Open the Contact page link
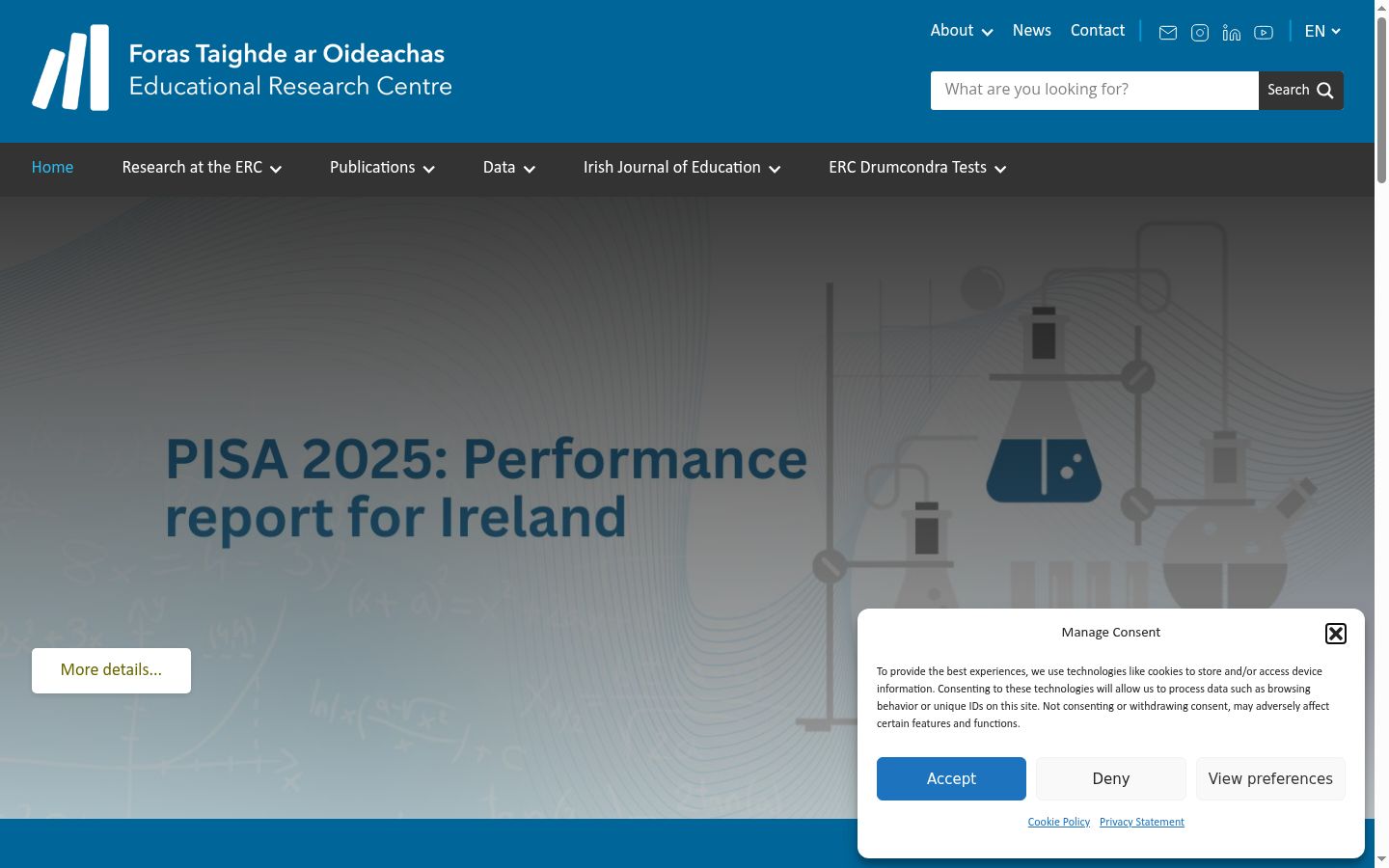This screenshot has width=1389, height=868. click(x=1098, y=31)
